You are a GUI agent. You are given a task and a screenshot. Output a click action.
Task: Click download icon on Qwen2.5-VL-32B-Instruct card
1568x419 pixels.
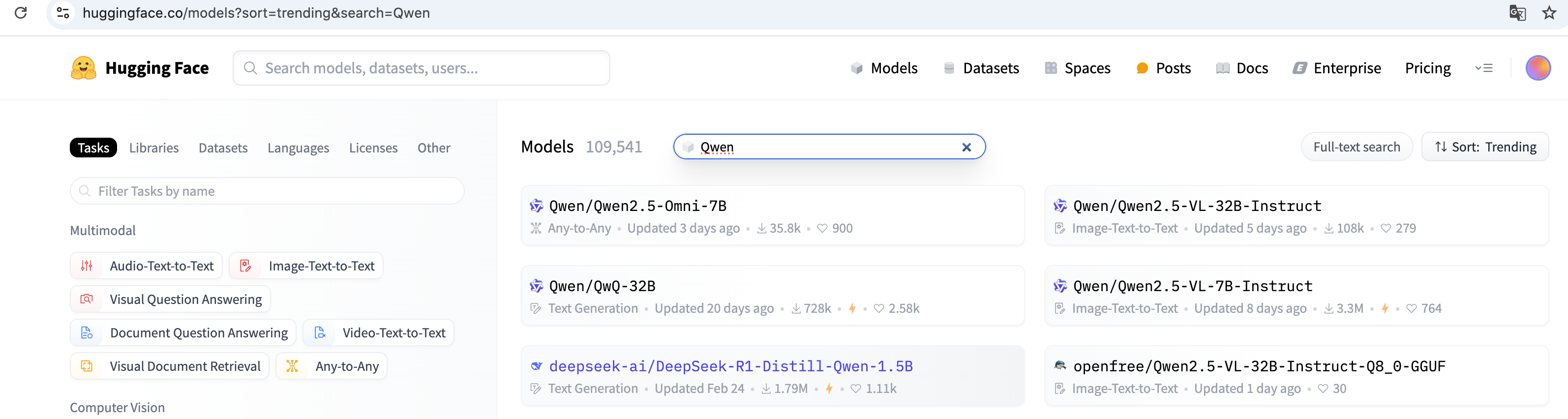click(x=1329, y=228)
